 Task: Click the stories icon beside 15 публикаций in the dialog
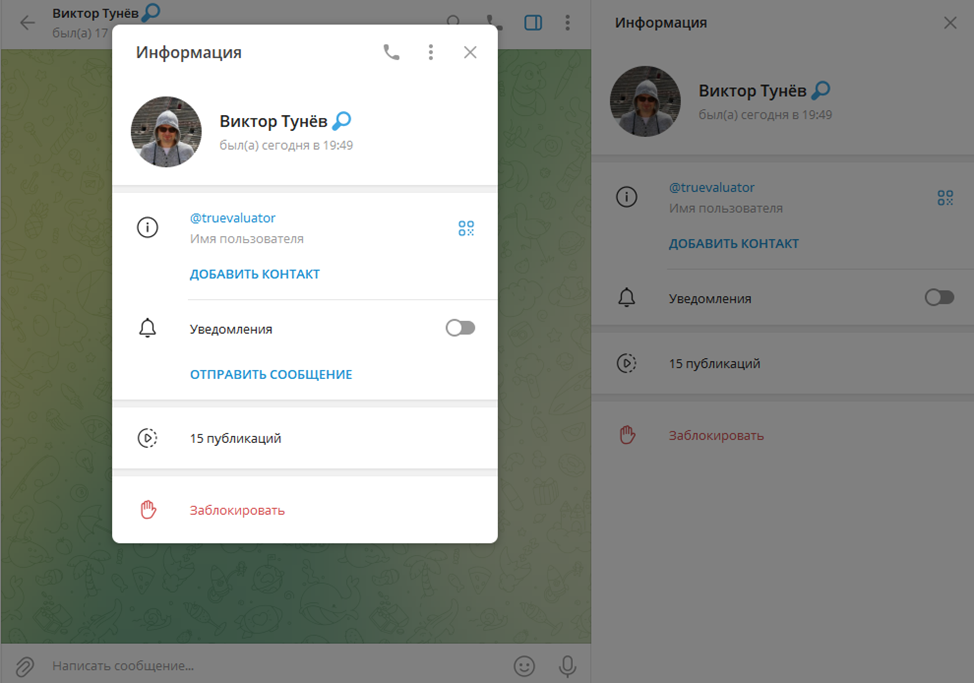coord(147,438)
